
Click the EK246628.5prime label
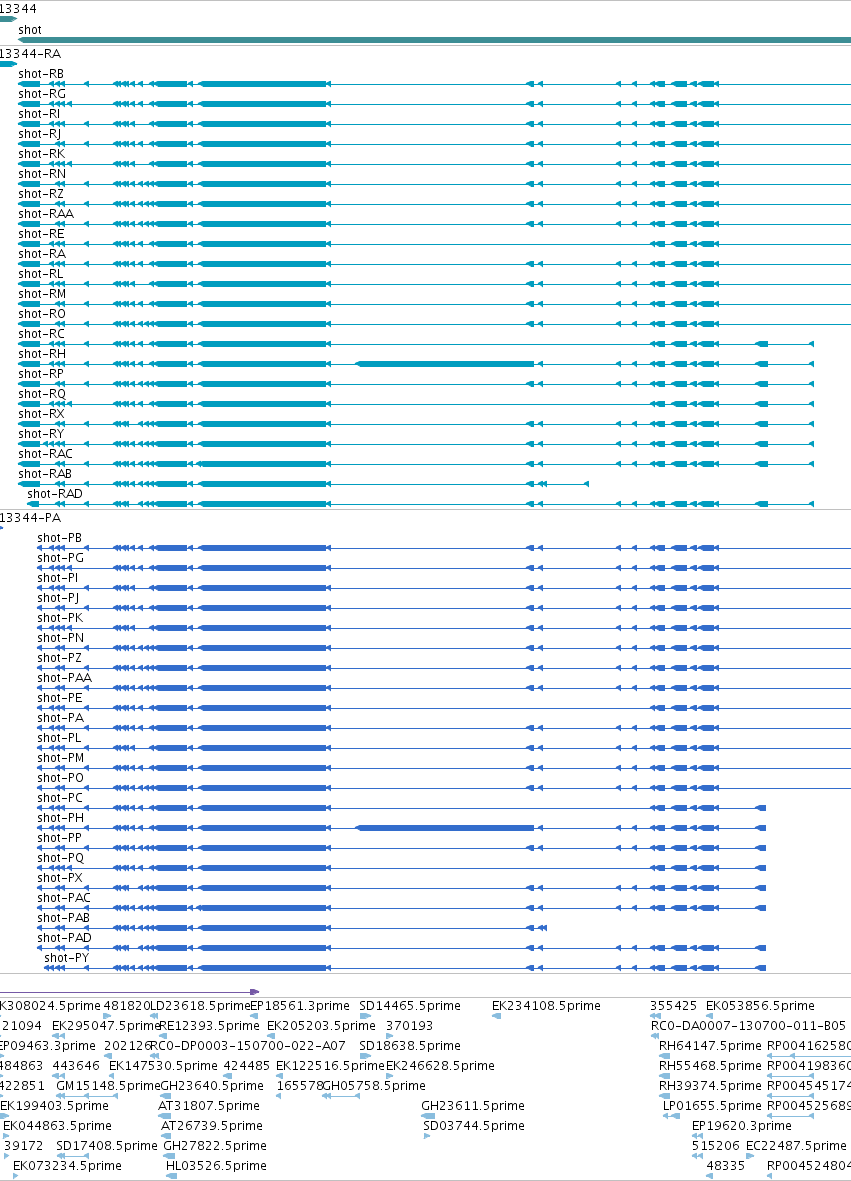tap(440, 1066)
